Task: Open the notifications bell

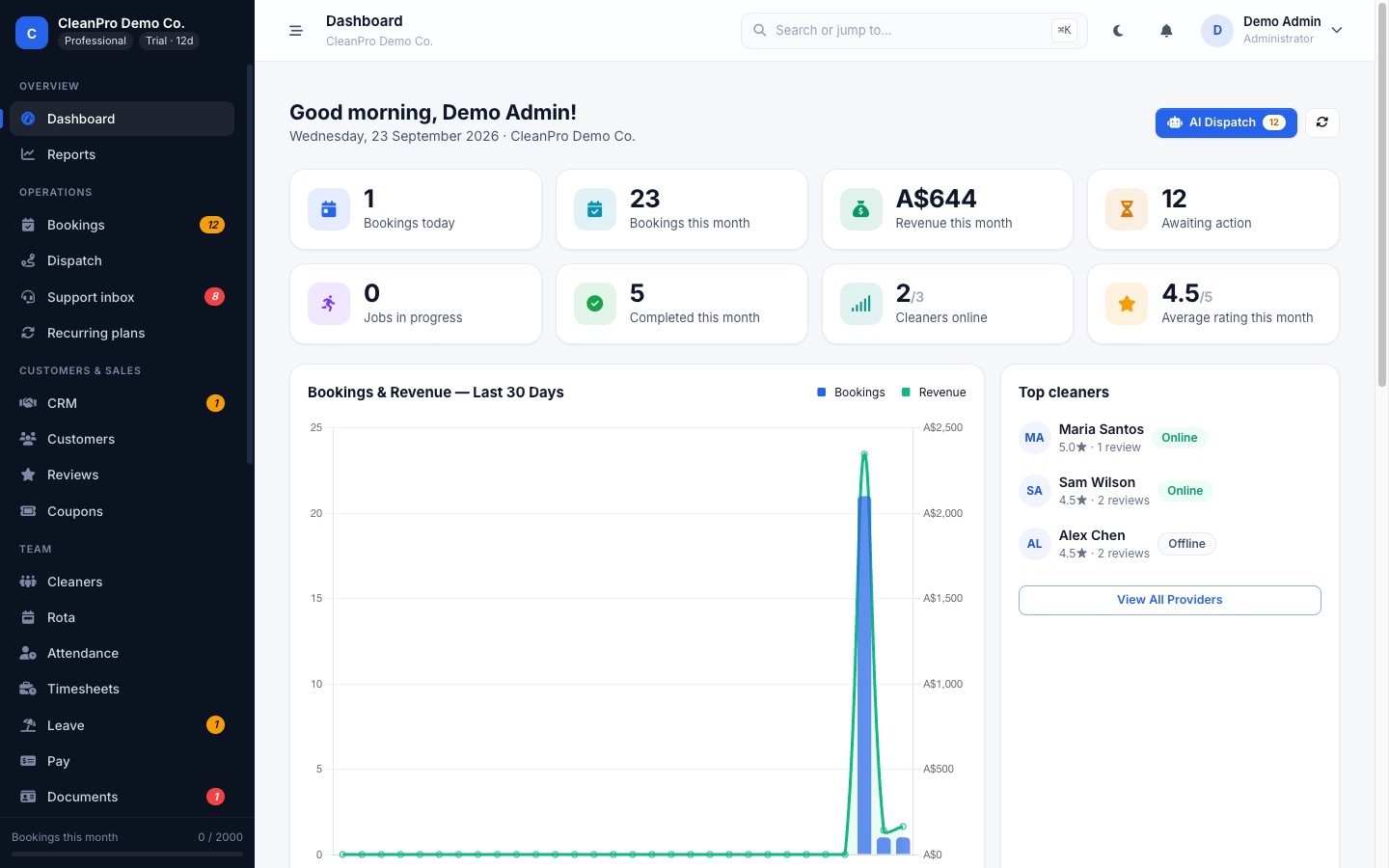Action: point(1166,31)
